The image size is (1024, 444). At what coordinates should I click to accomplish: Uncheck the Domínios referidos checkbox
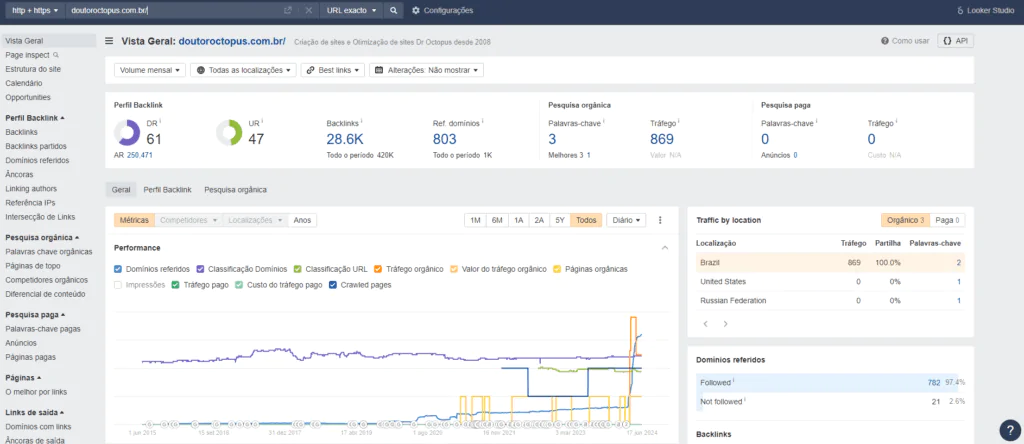[118, 269]
